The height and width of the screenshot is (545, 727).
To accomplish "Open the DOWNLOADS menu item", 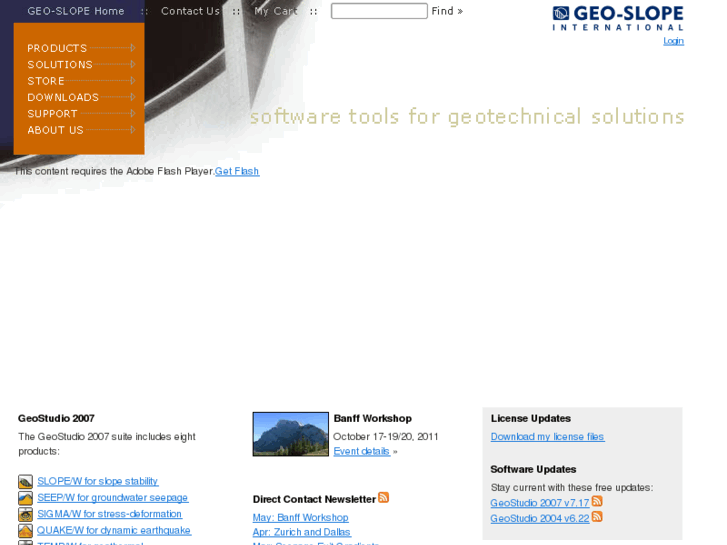I will (63, 97).
